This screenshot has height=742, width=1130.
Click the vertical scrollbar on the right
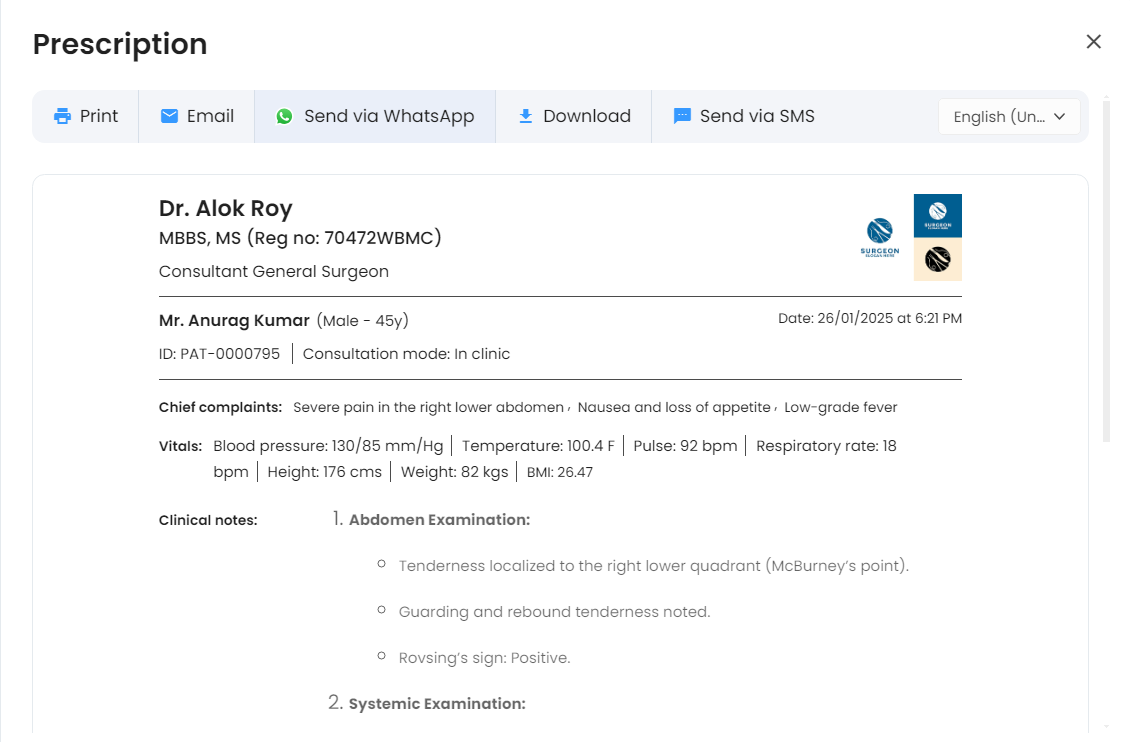tap(1106, 270)
